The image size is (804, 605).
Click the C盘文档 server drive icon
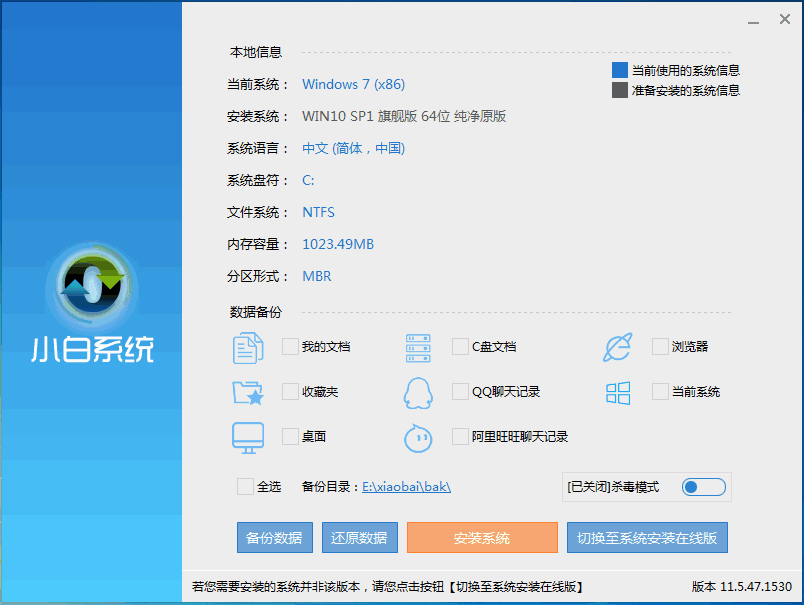coord(418,347)
